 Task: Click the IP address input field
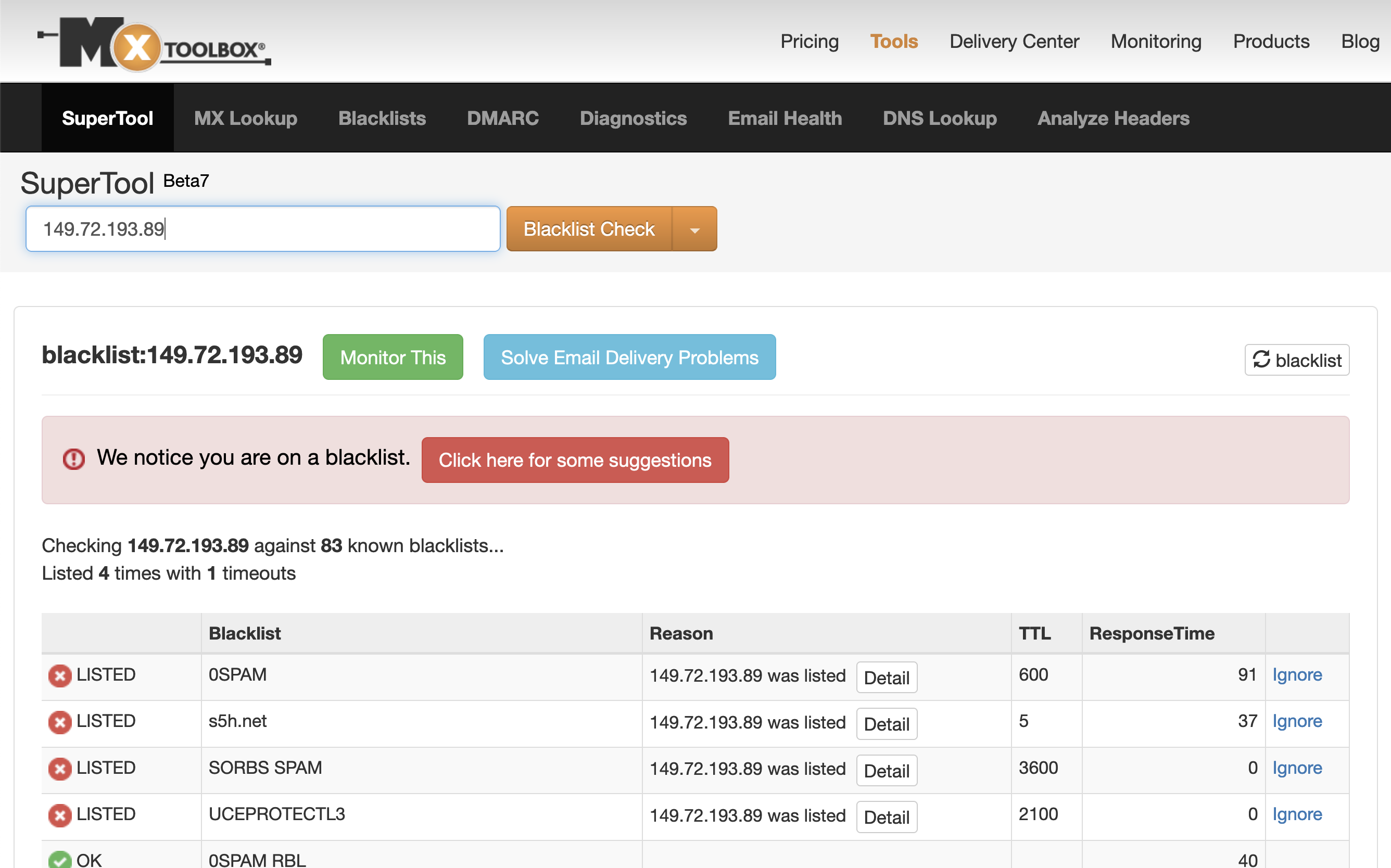coord(263,229)
